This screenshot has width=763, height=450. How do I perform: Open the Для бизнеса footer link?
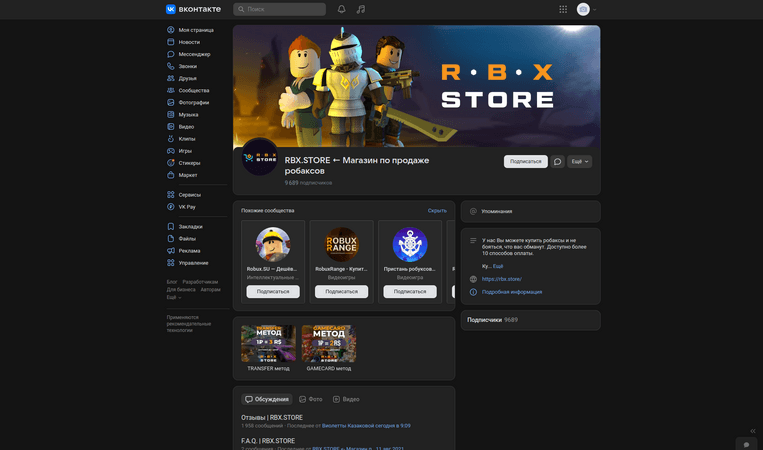tap(181, 289)
